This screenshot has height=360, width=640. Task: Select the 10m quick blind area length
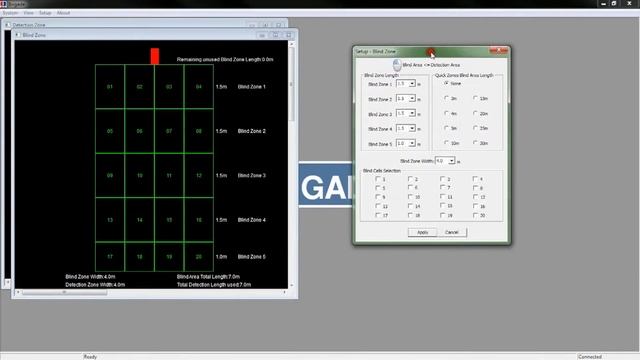[x=446, y=143]
